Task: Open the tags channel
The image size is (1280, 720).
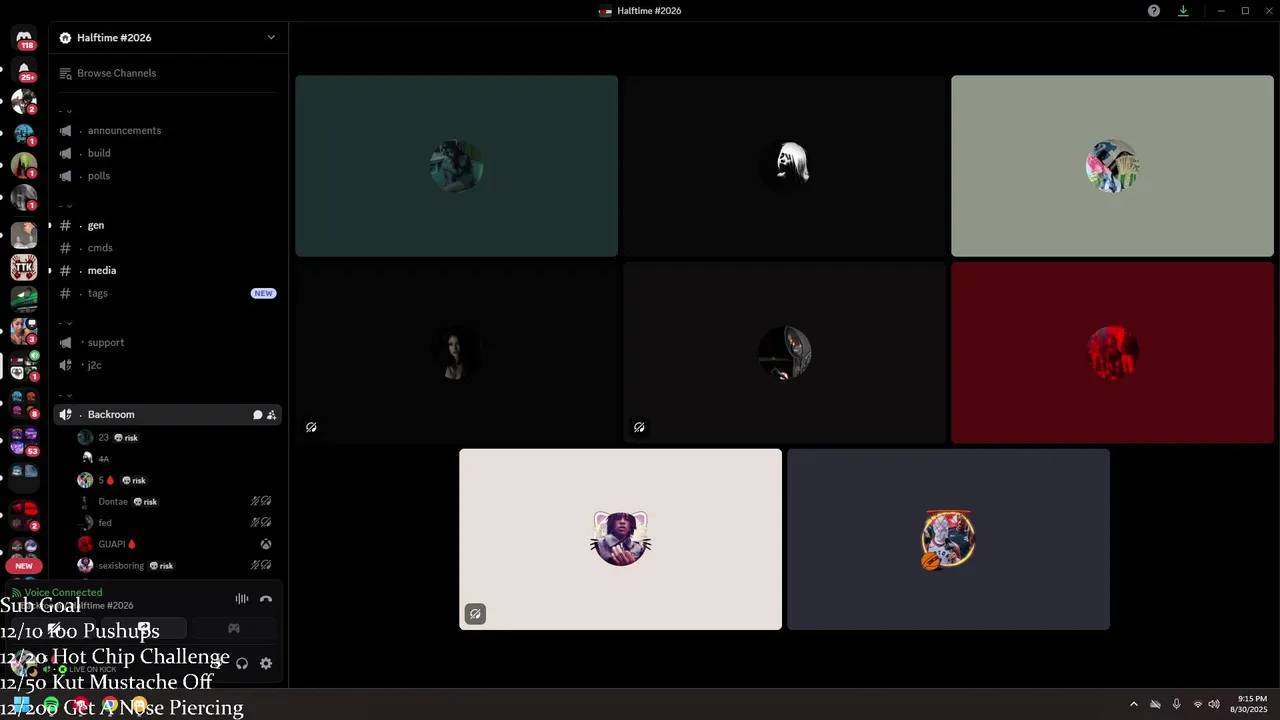Action: [168, 293]
